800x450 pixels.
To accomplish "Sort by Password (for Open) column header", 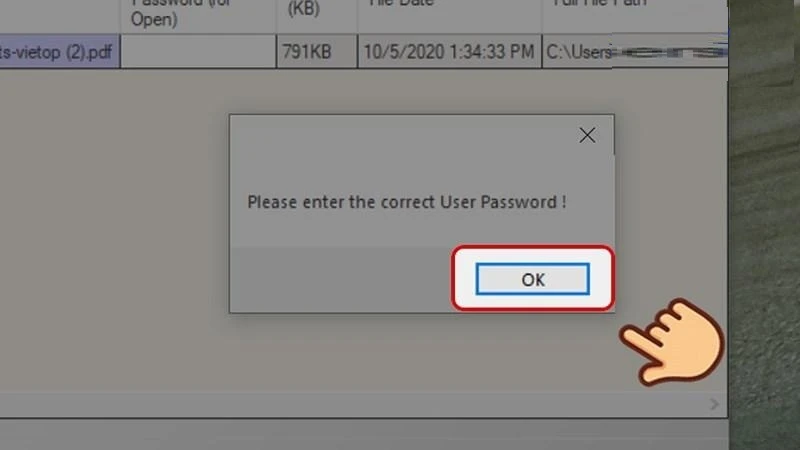I will click(198, 16).
